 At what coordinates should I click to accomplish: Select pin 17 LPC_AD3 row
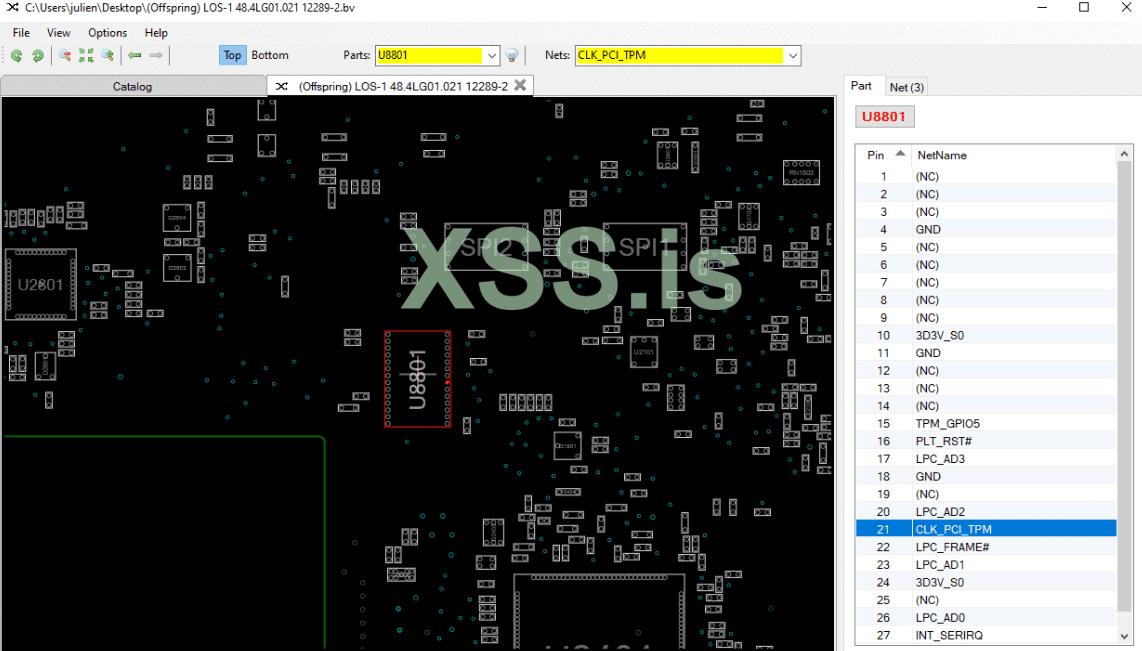click(x=986, y=459)
